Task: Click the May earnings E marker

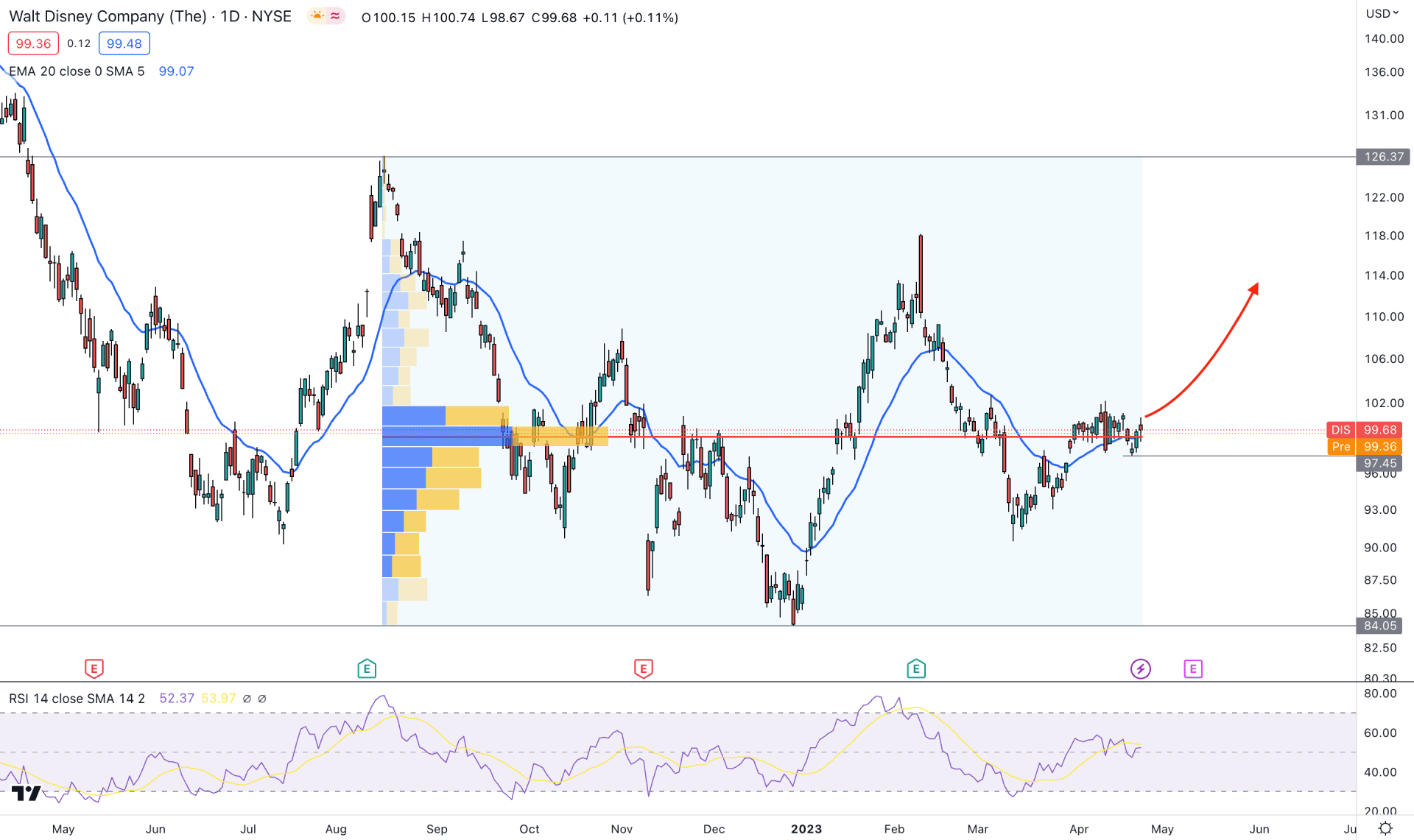Action: [94, 668]
